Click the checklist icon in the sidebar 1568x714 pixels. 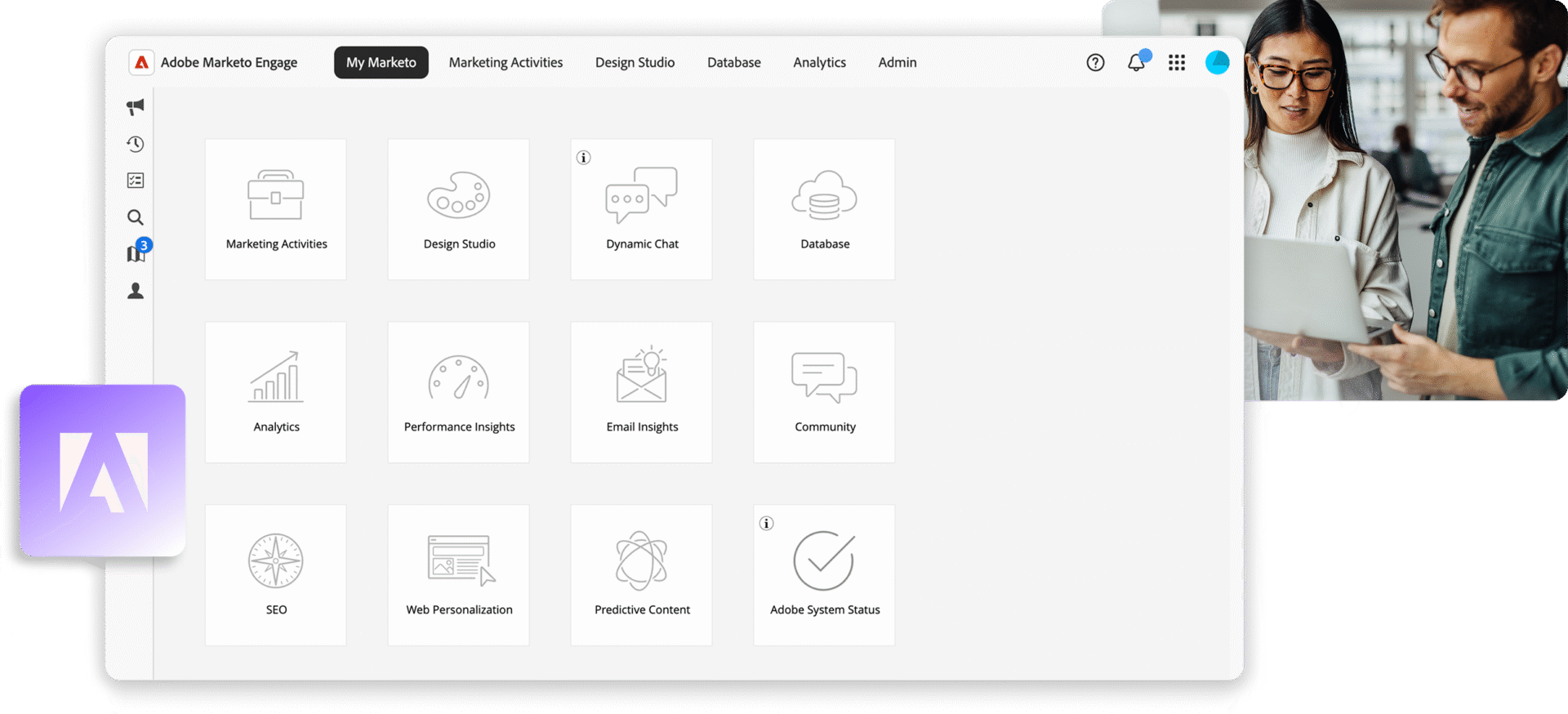[136, 181]
